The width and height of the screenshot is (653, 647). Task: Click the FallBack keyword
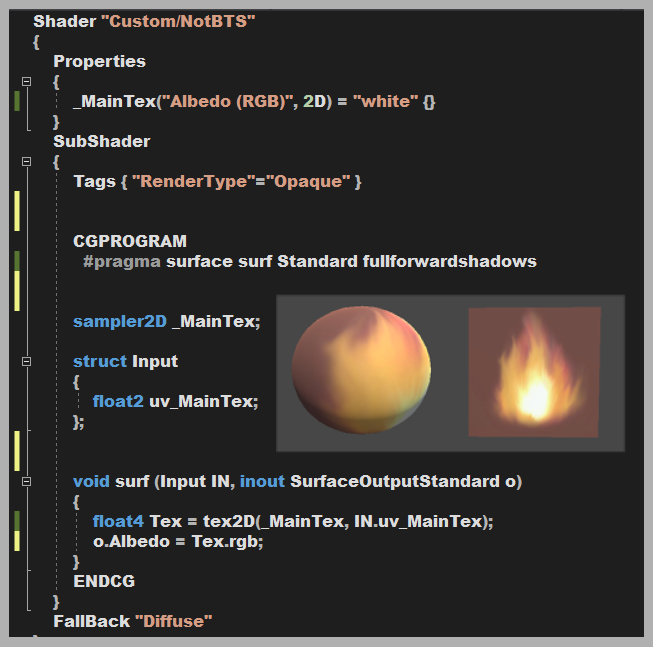tap(92, 621)
